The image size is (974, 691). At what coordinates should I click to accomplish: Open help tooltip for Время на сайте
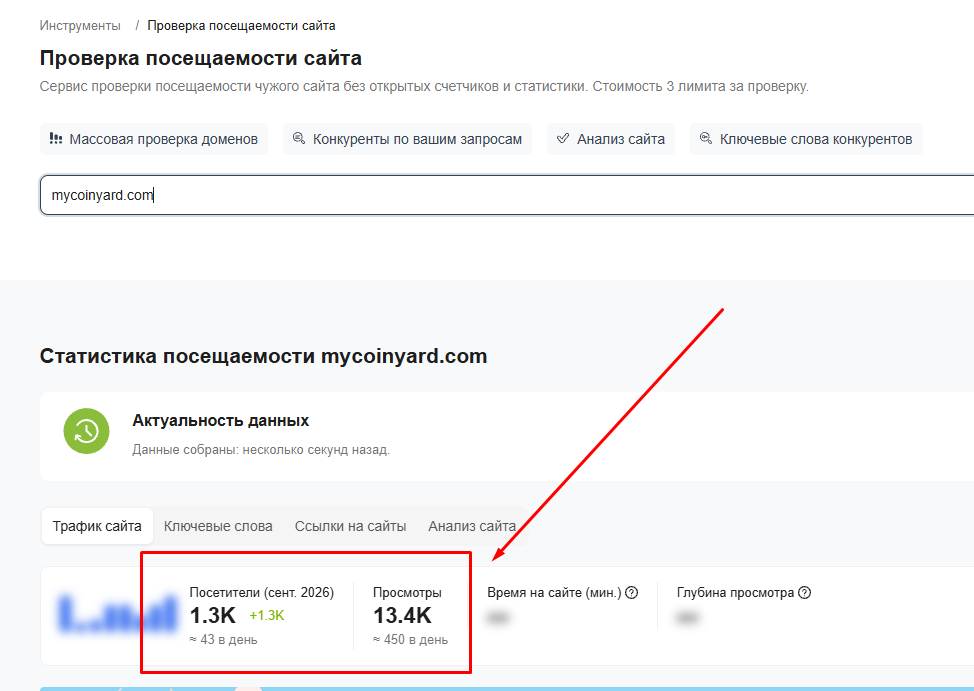coord(632,592)
